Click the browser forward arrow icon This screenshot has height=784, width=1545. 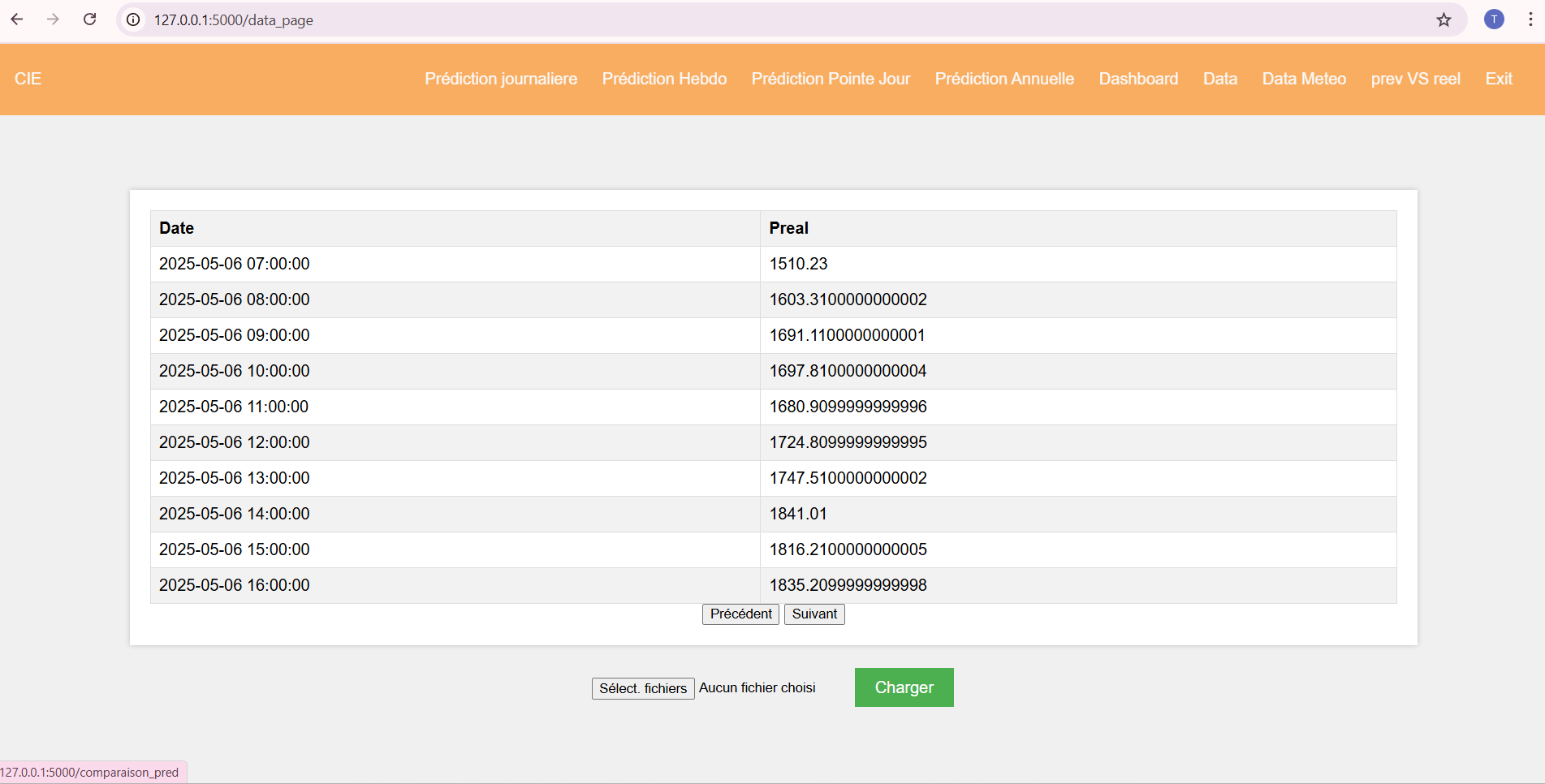[x=54, y=19]
